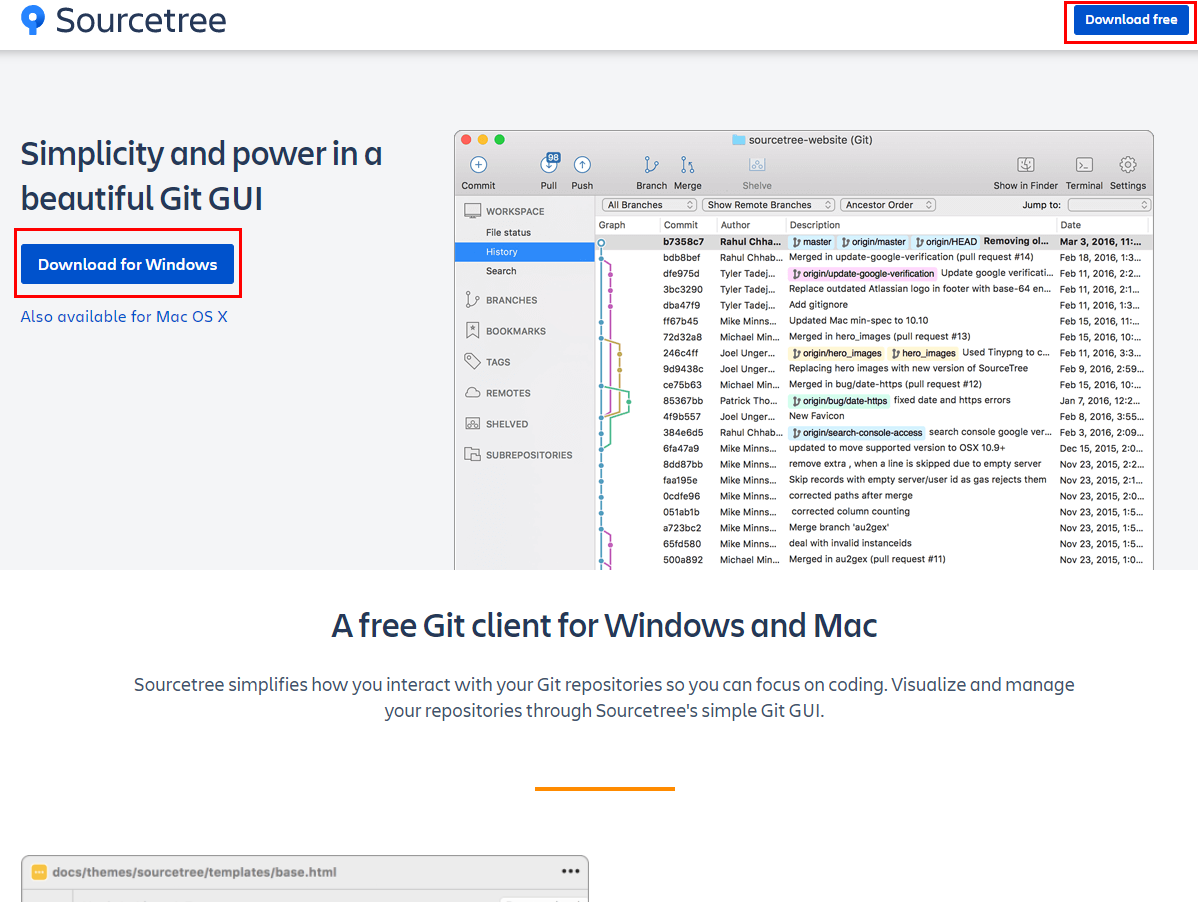Click the Graph column header

[612, 225]
